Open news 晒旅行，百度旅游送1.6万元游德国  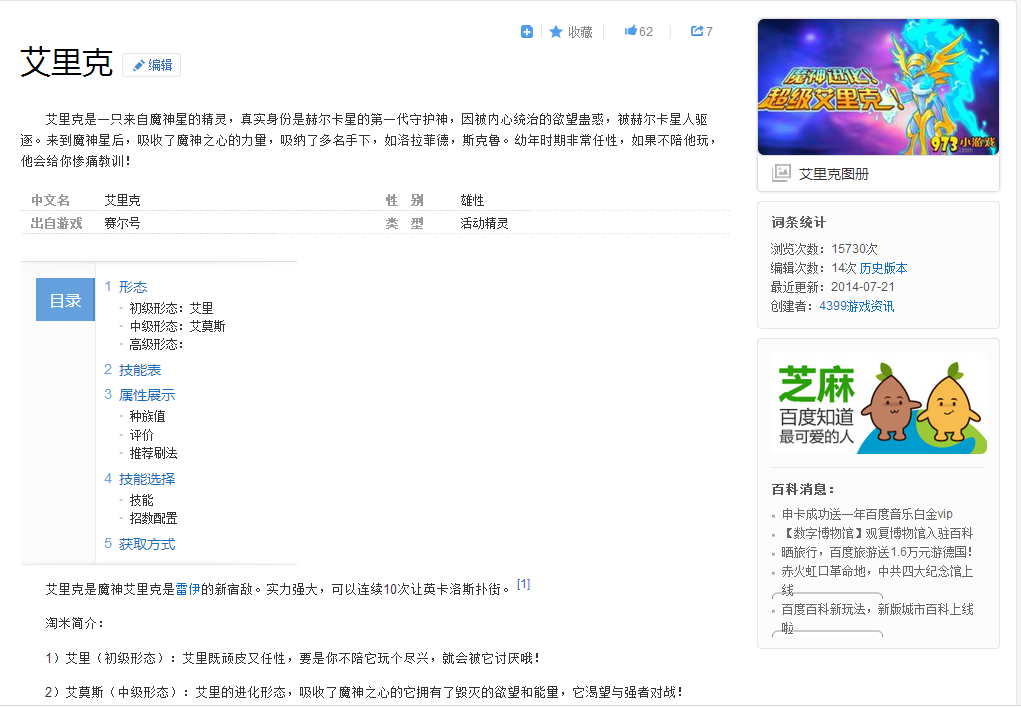click(877, 552)
